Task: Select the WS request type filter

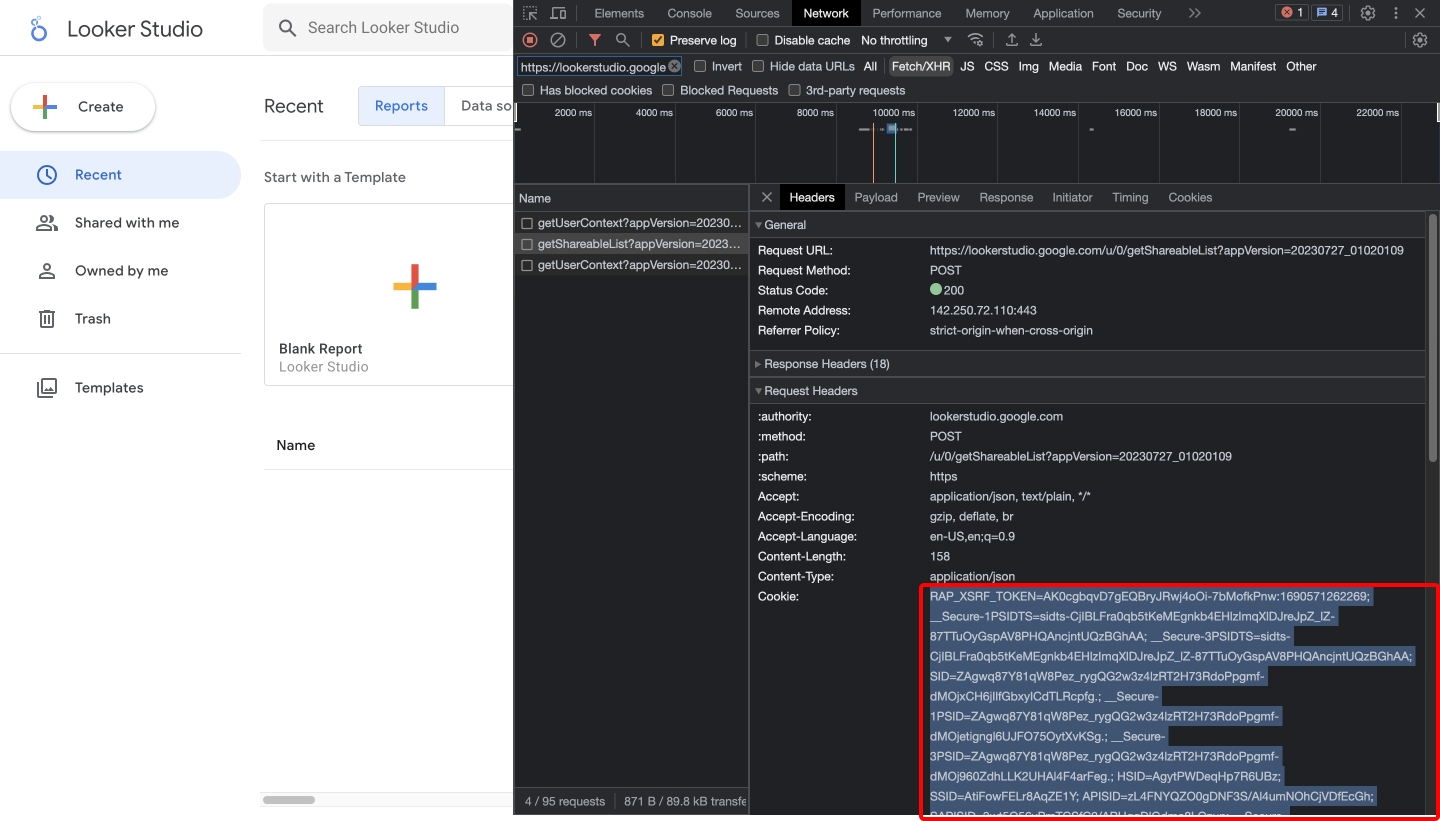Action: (x=1167, y=67)
